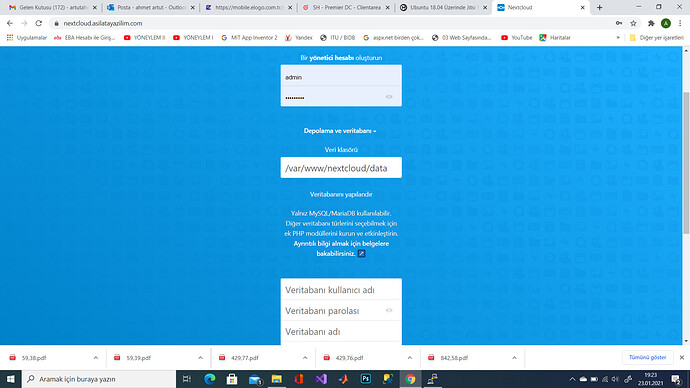Open Windows Start menu

11,379
